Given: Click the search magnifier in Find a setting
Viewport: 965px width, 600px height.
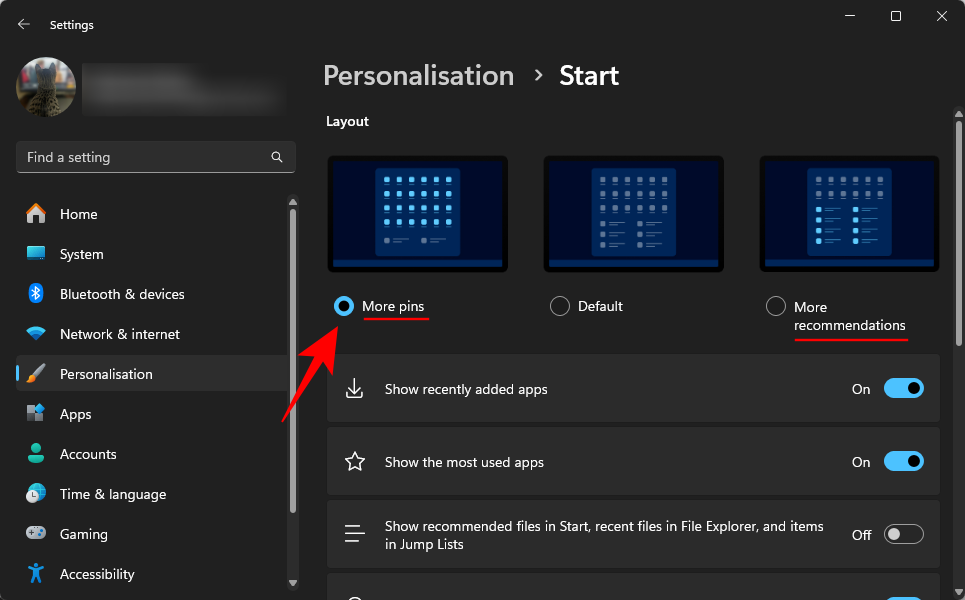Looking at the screenshot, I should coord(276,157).
